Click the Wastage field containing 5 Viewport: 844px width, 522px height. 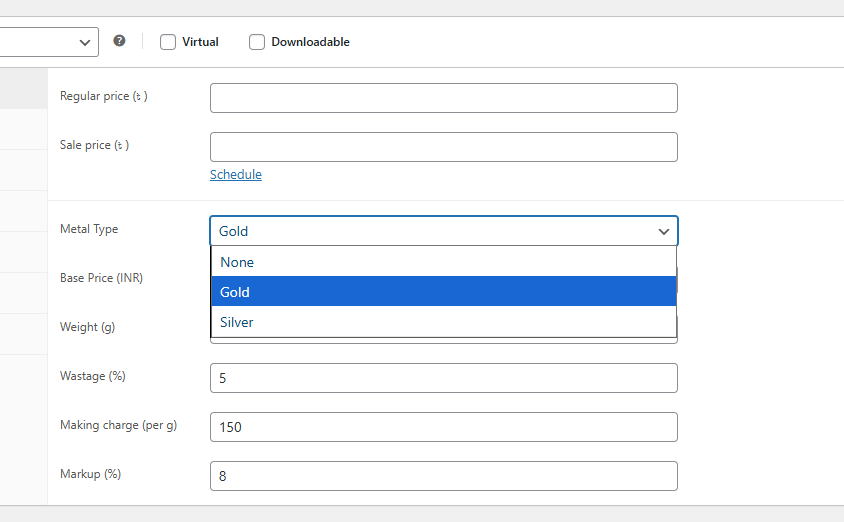[443, 378]
